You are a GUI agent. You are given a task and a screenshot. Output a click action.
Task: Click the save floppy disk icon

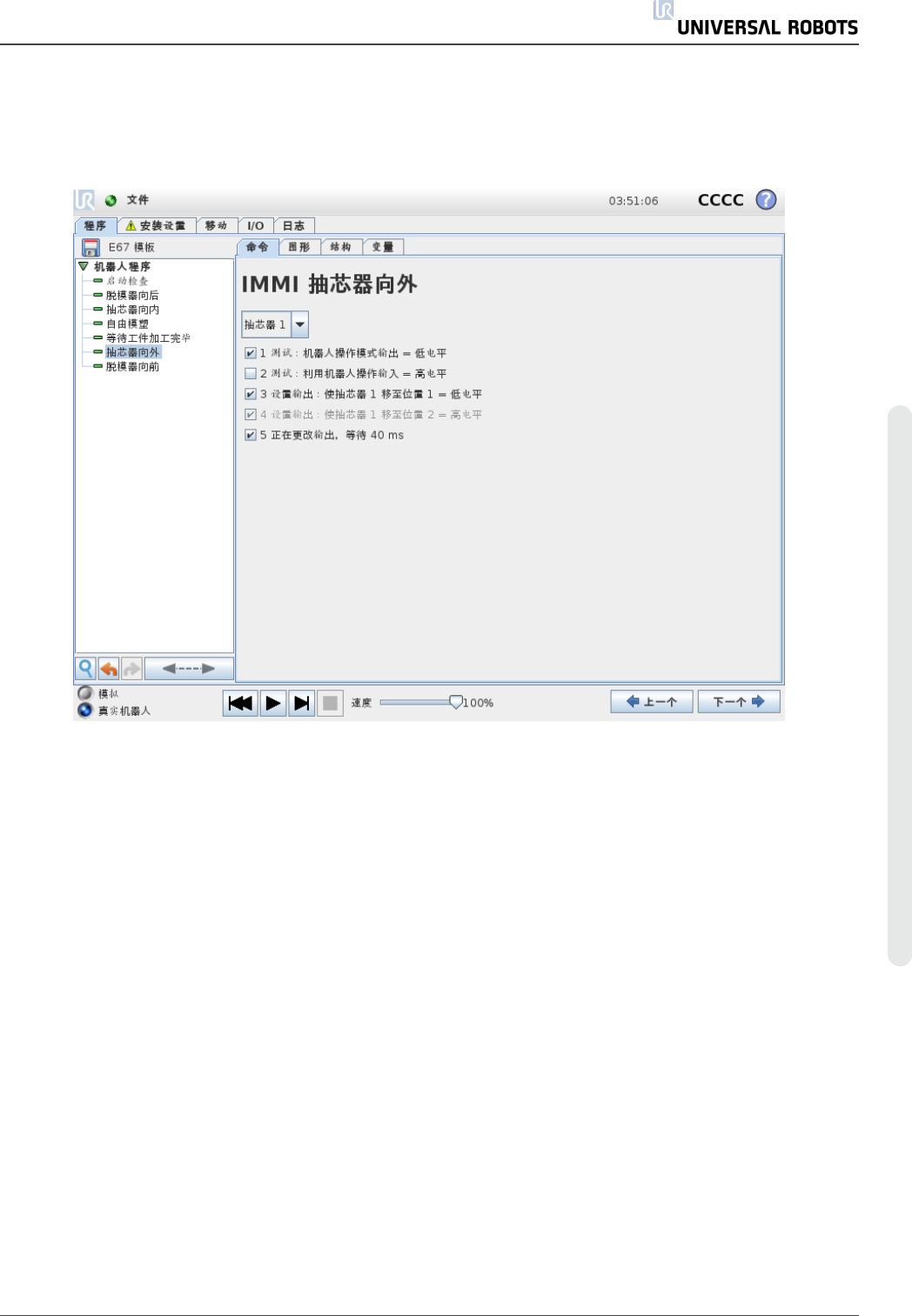click(91, 247)
